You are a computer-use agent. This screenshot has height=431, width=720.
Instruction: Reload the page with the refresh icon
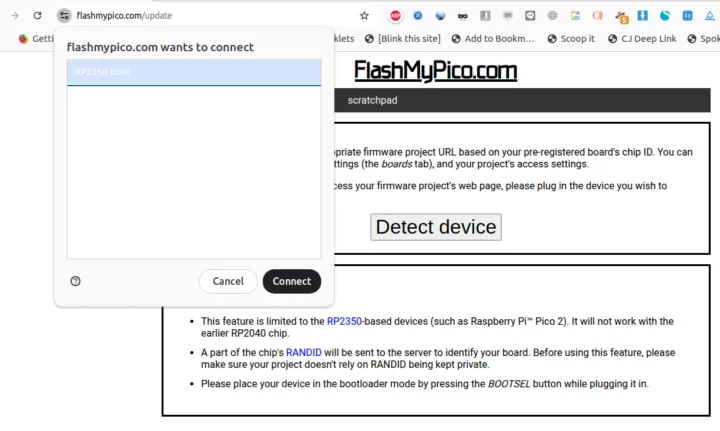(37, 16)
